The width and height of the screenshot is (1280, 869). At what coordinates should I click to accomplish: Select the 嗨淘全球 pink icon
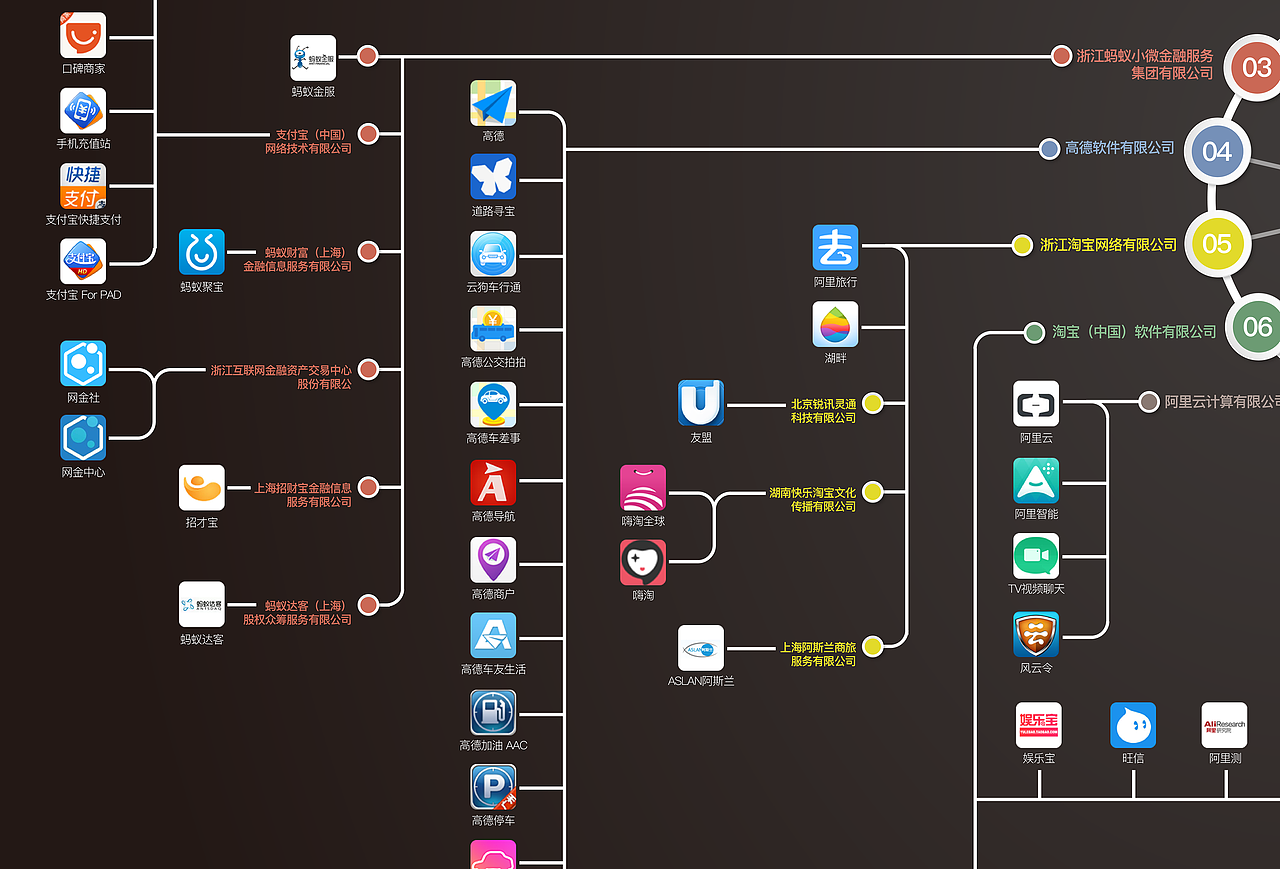point(643,488)
